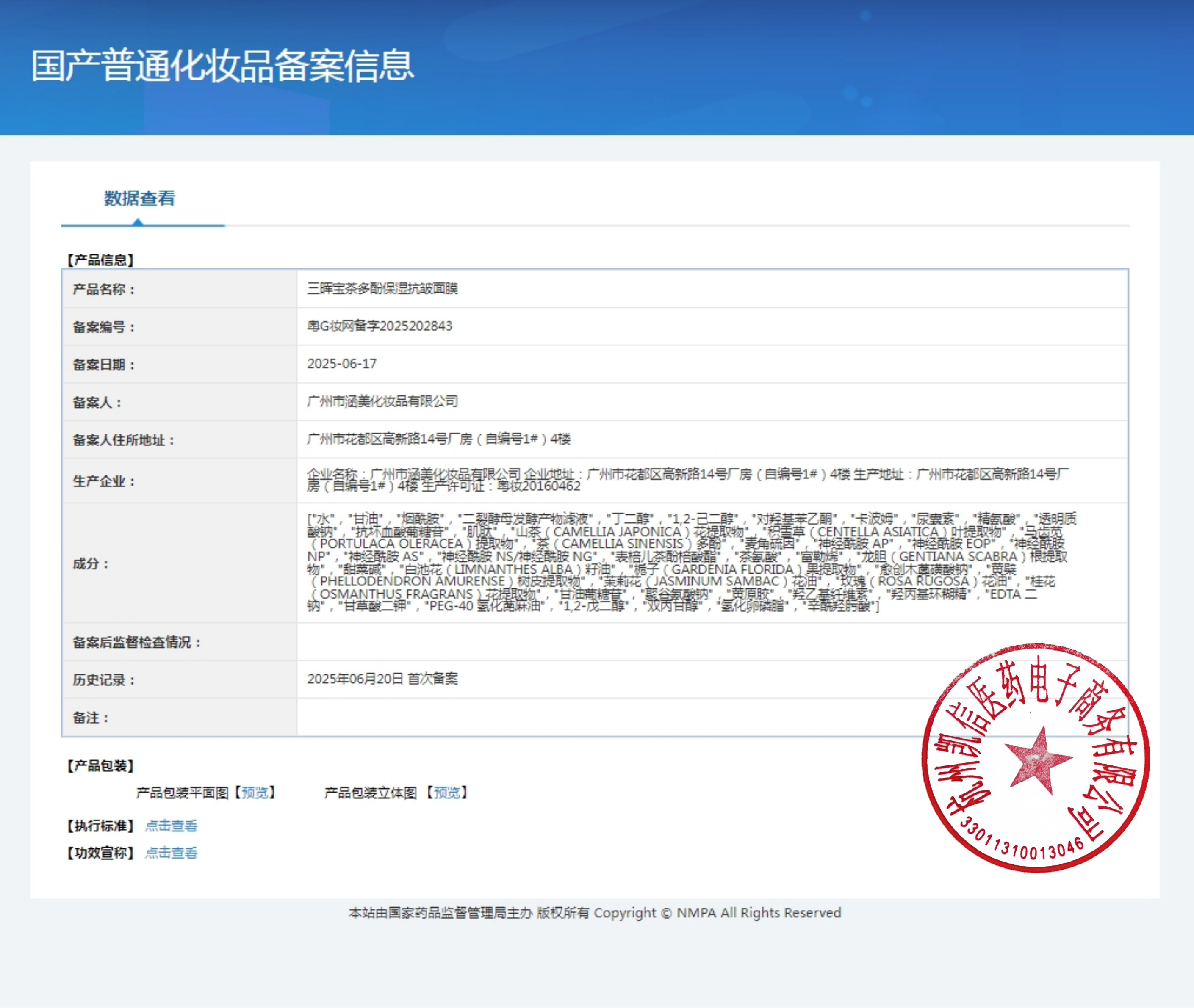Click the blue tab indicator triangle

[x=138, y=222]
